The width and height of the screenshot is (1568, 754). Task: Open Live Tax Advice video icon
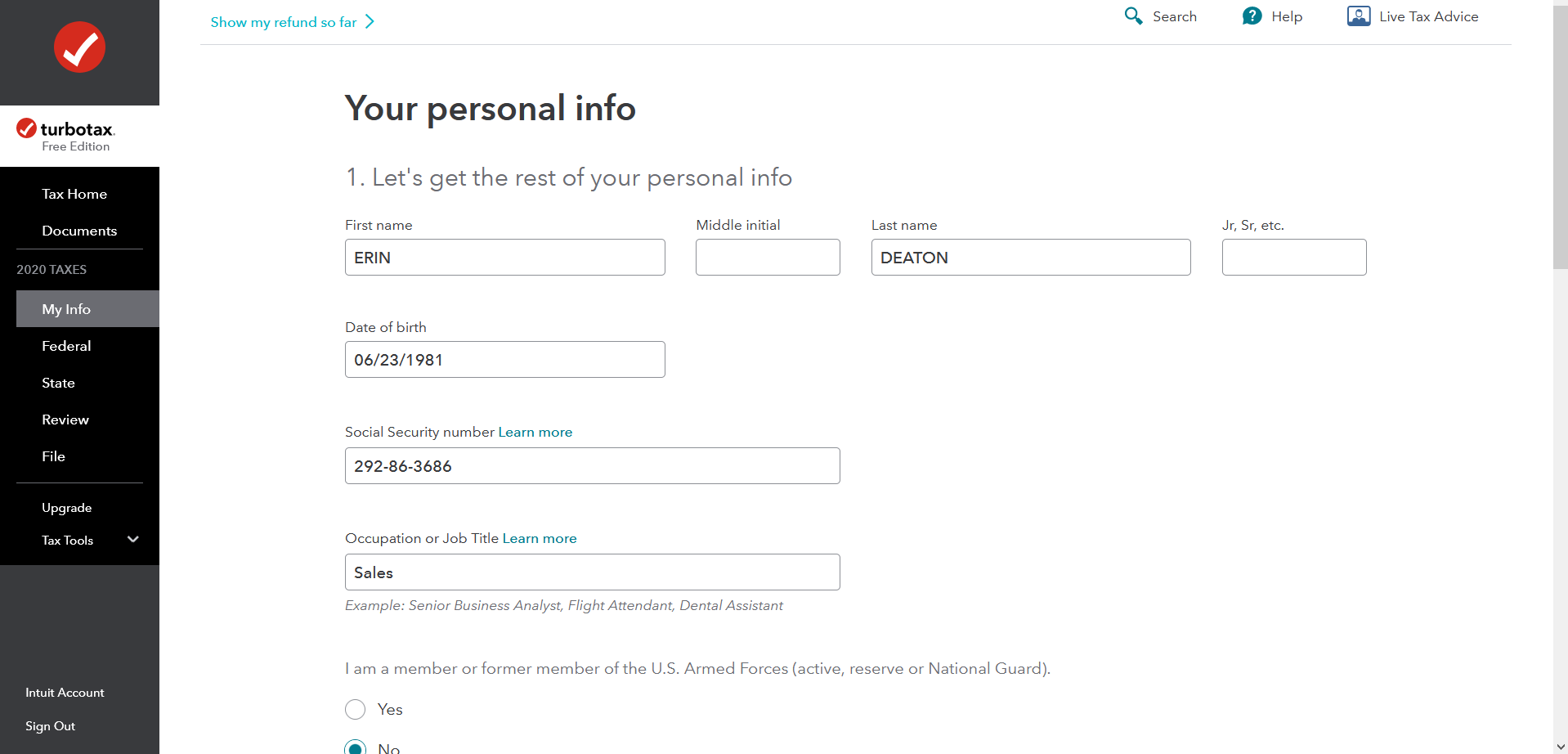pyautogui.click(x=1359, y=16)
